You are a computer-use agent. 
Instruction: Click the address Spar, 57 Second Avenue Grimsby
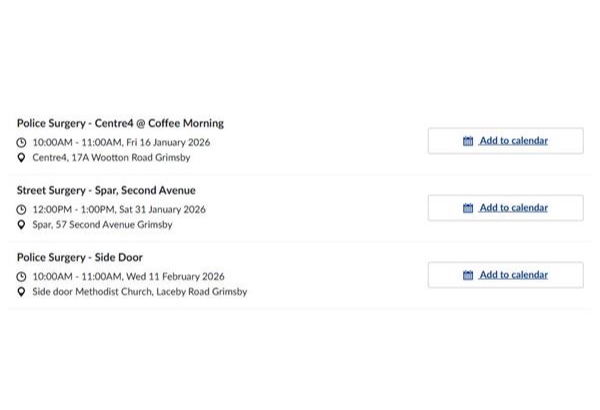[102, 225]
